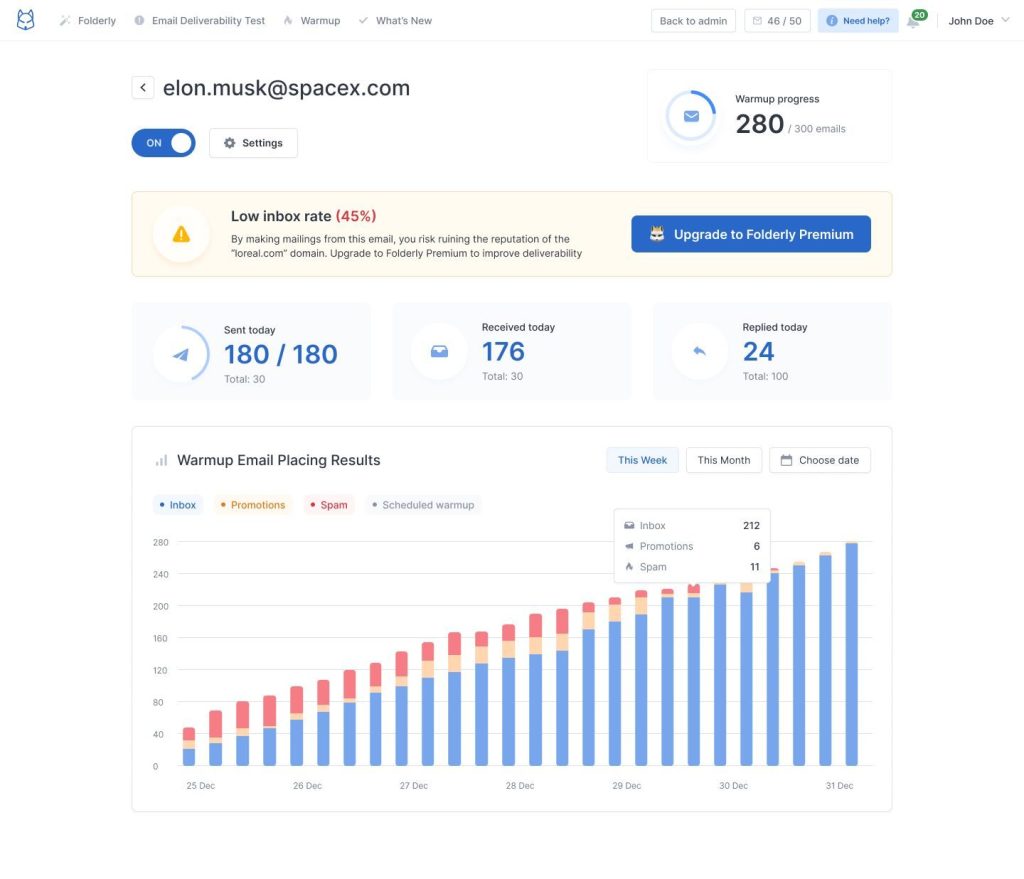Click the Need help? button
Screen dimensions: 1024x879
pyautogui.click(x=858, y=21)
